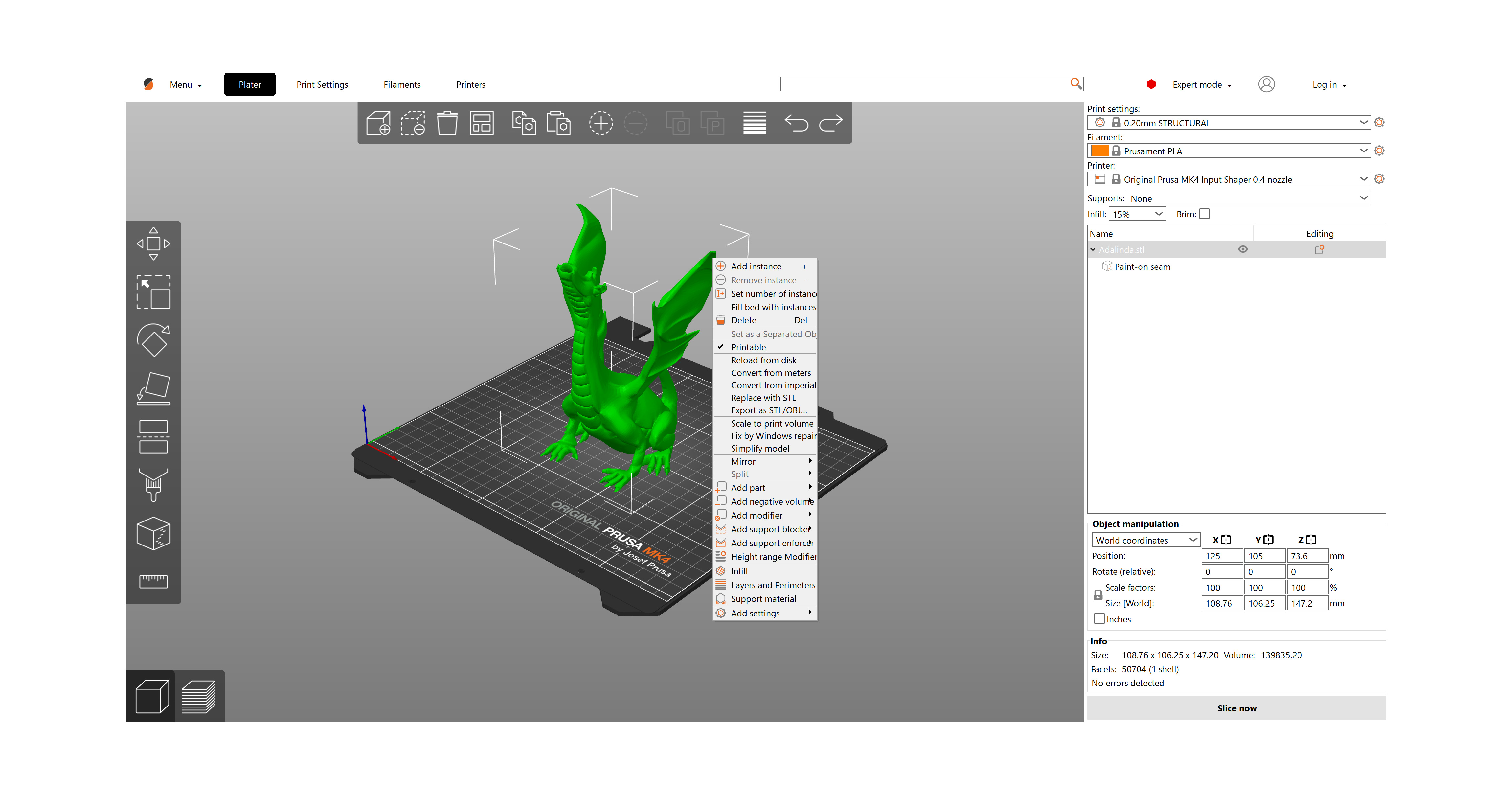Select the Measure tool
The height and width of the screenshot is (788, 1512).
click(x=153, y=581)
